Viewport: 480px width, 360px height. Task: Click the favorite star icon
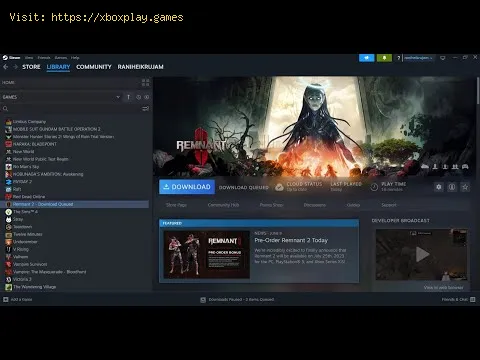(465, 187)
